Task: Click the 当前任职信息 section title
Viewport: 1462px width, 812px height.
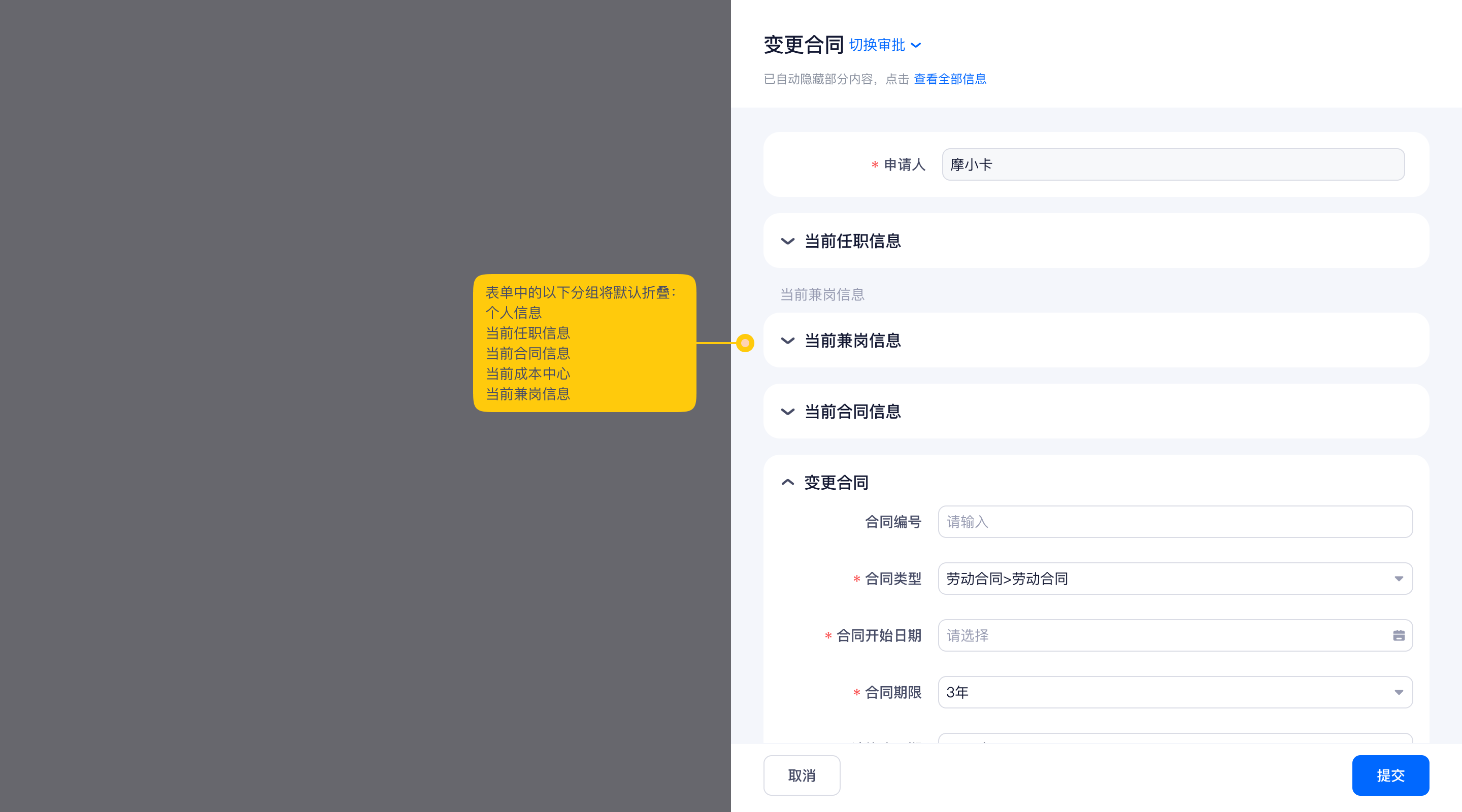Action: tap(852, 241)
